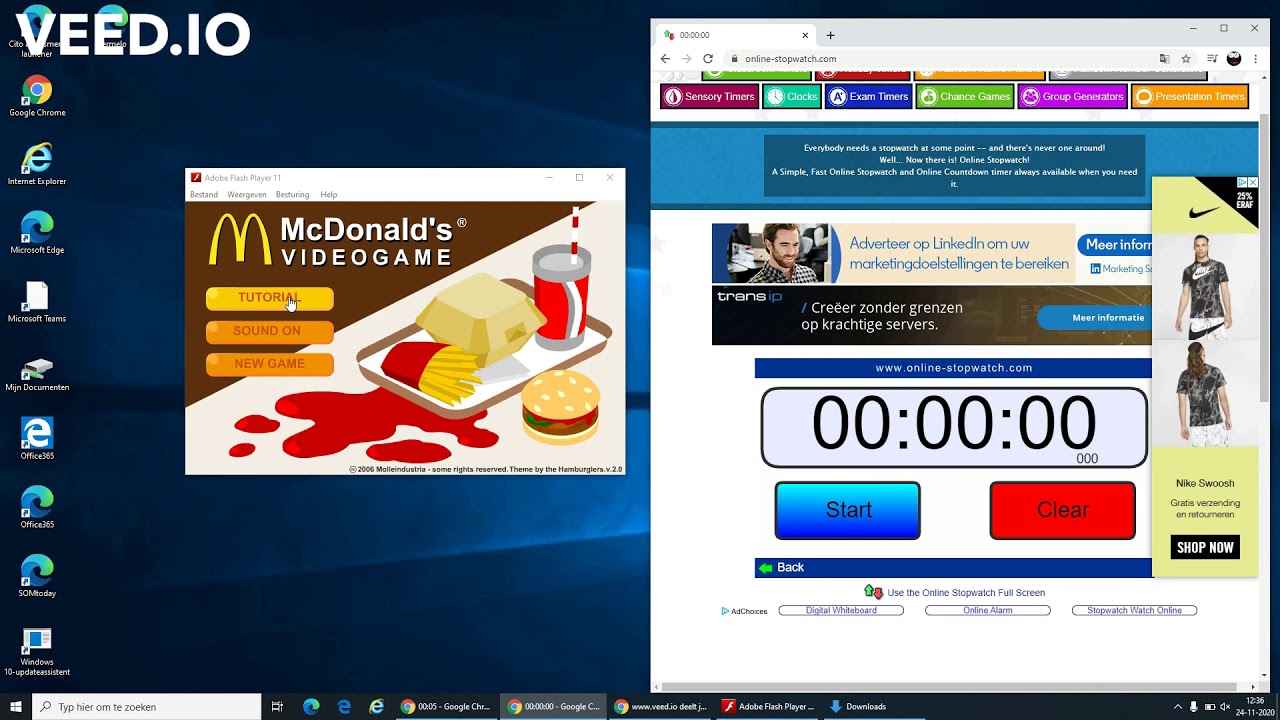Click the volume icon in system tray
Viewport: 1280px width, 720px height.
click(x=1225, y=707)
